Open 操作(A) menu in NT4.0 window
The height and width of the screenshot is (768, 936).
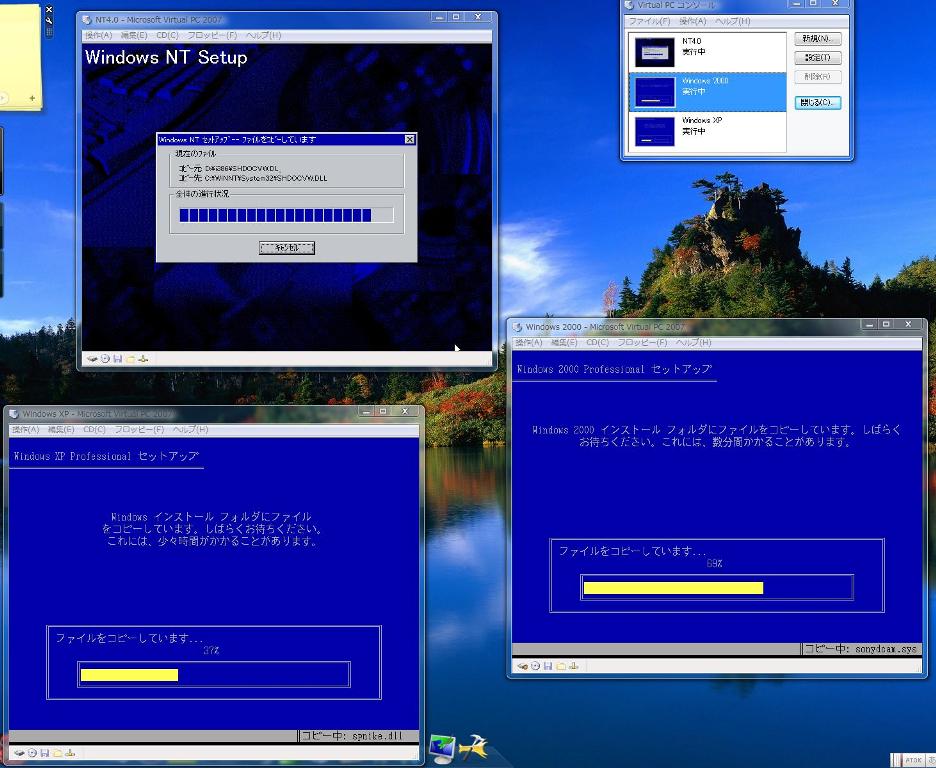coord(98,35)
